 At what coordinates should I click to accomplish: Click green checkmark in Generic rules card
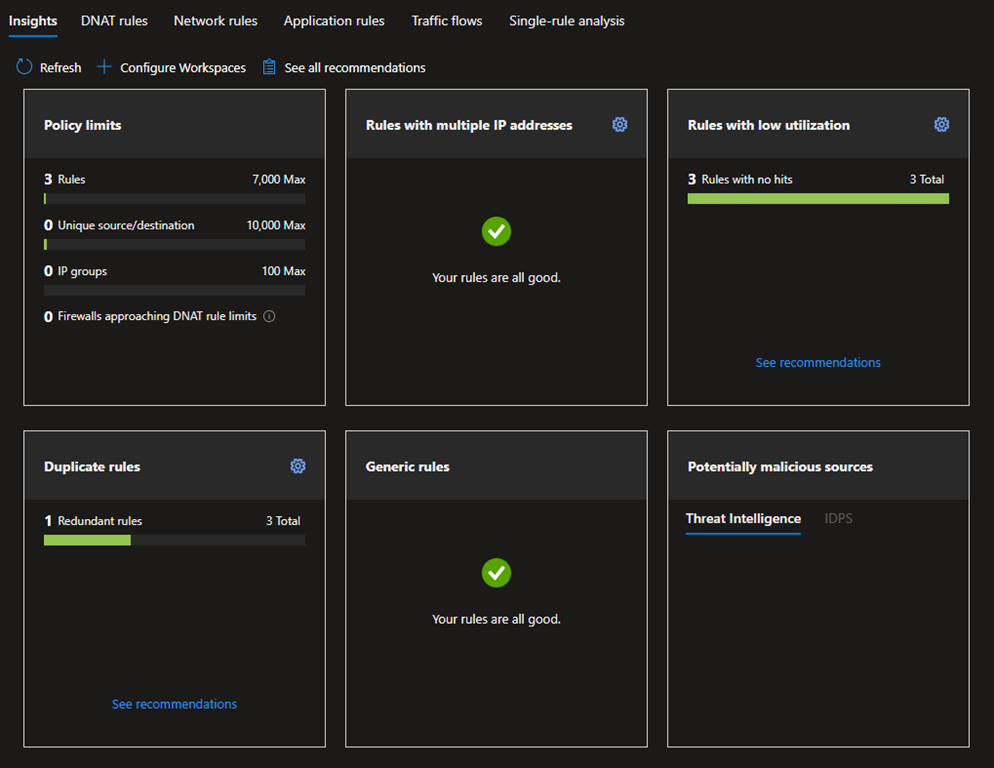tap(496, 573)
